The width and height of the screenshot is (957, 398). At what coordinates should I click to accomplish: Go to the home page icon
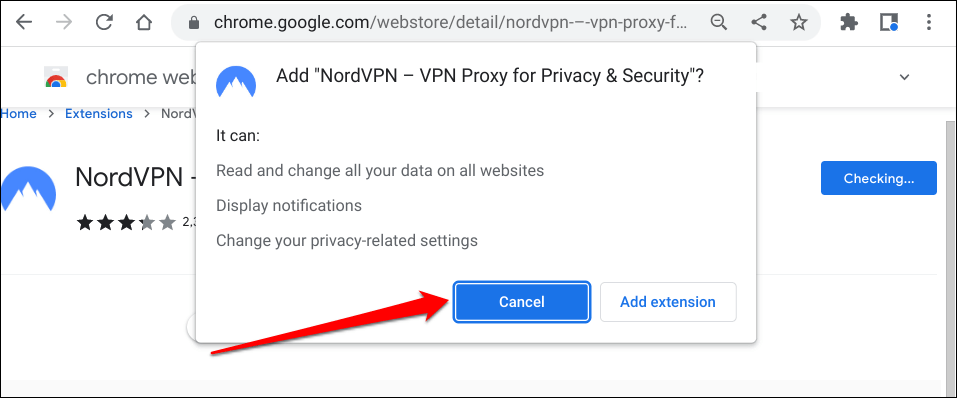tap(143, 23)
